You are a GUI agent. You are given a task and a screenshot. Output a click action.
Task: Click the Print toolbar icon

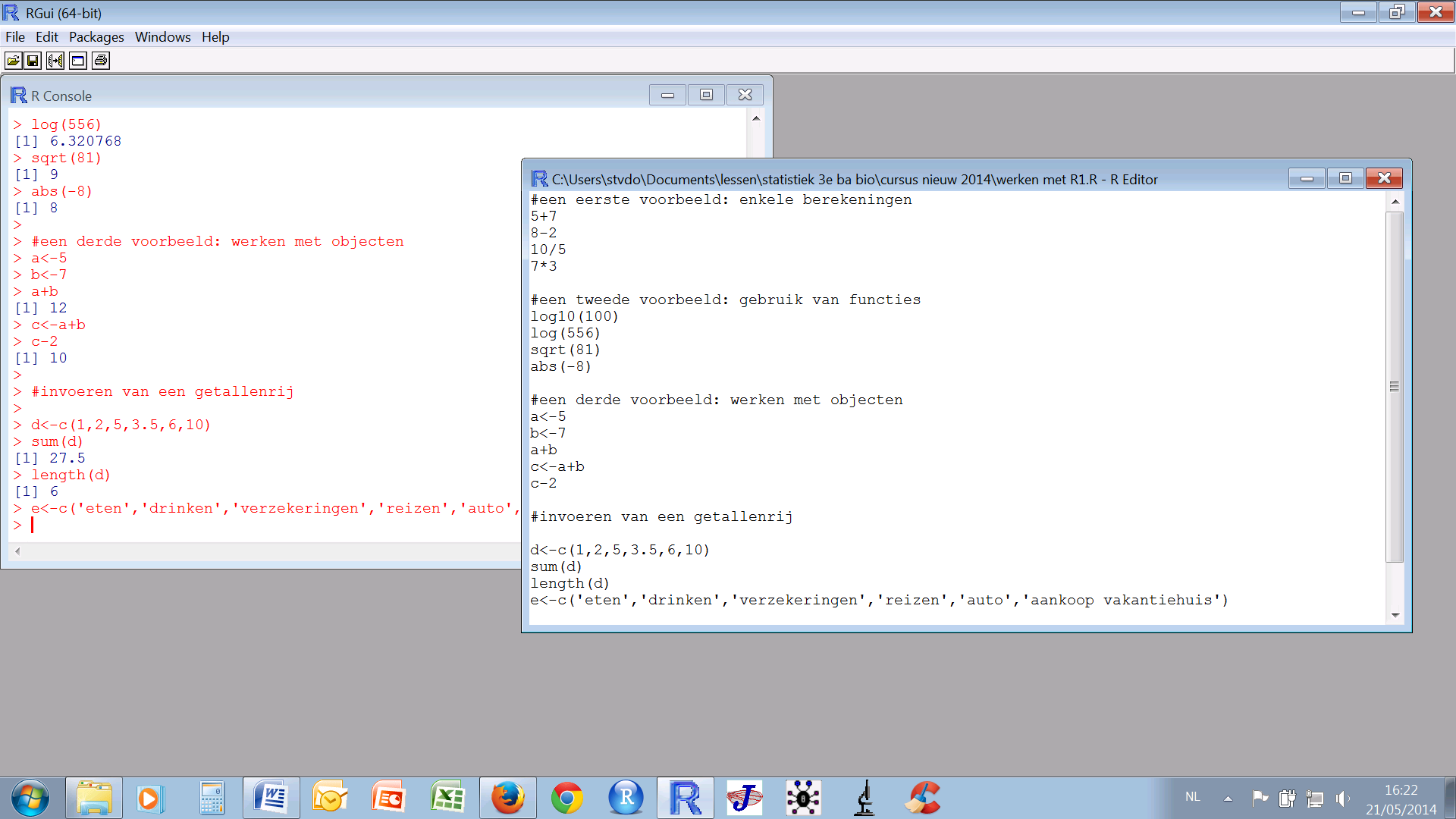pyautogui.click(x=101, y=61)
